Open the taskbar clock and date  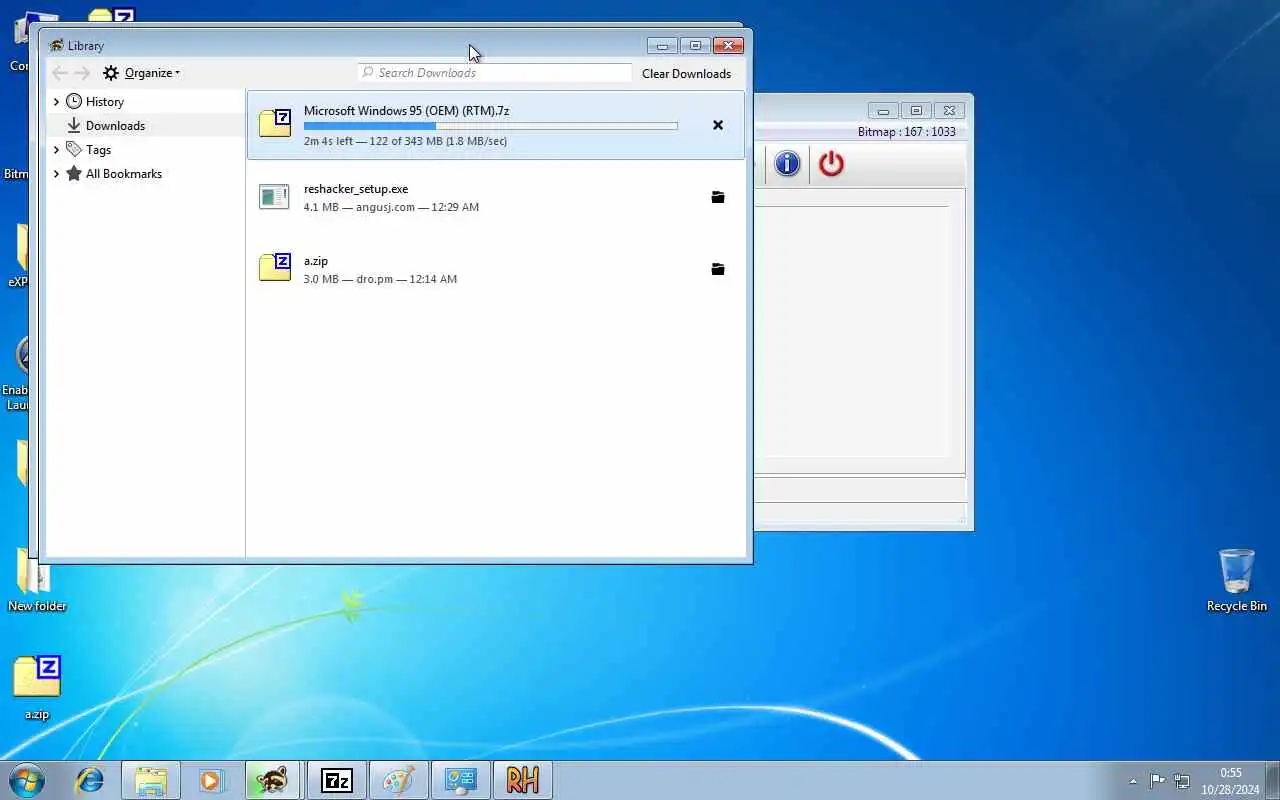pos(1231,781)
